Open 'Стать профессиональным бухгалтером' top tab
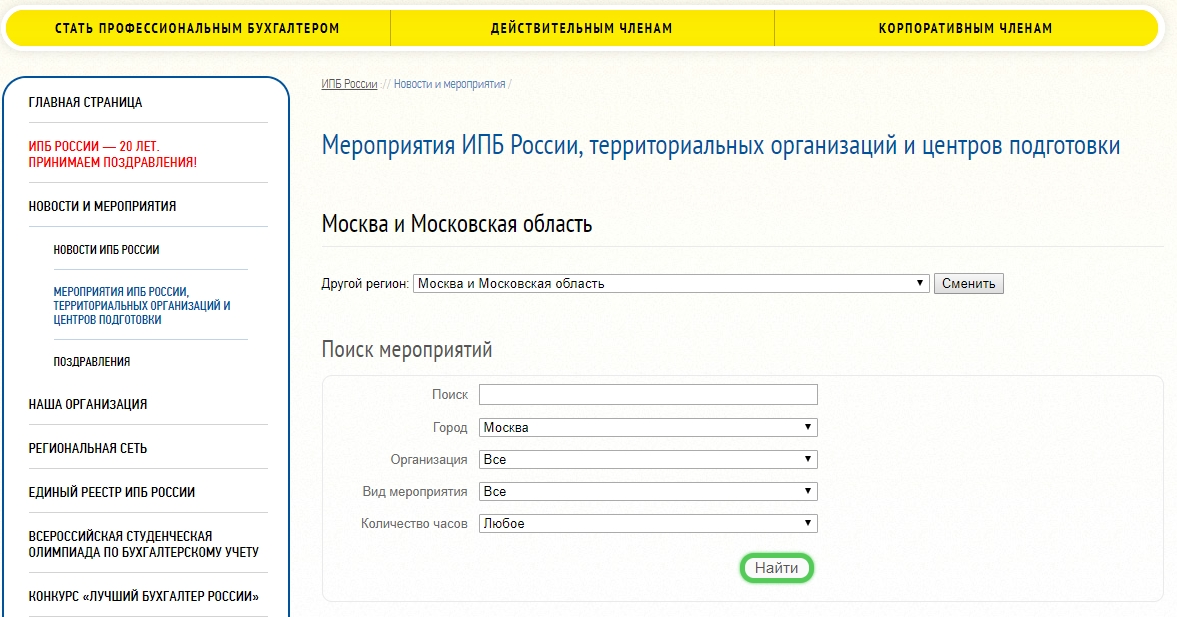The height and width of the screenshot is (617, 1177). click(197, 29)
